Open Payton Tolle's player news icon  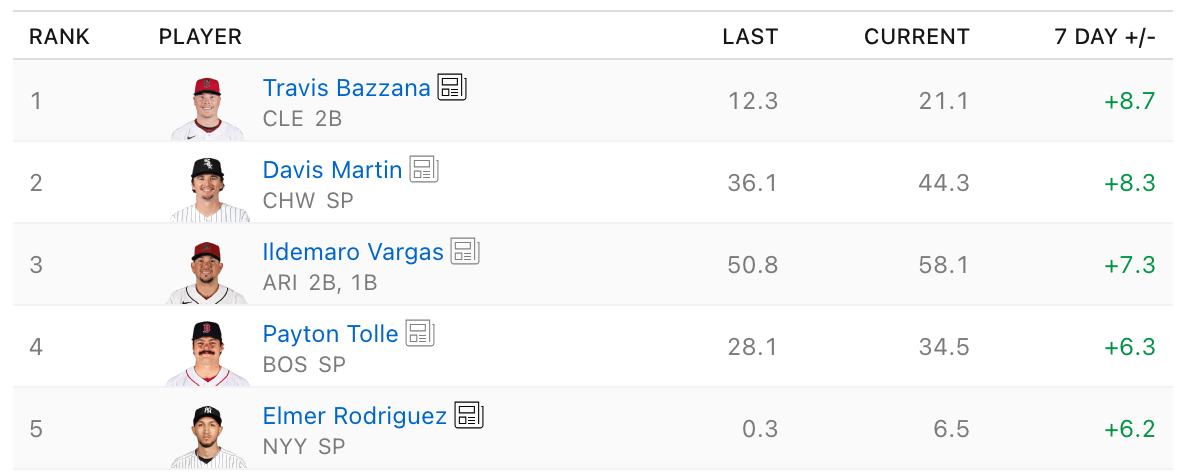click(x=420, y=334)
